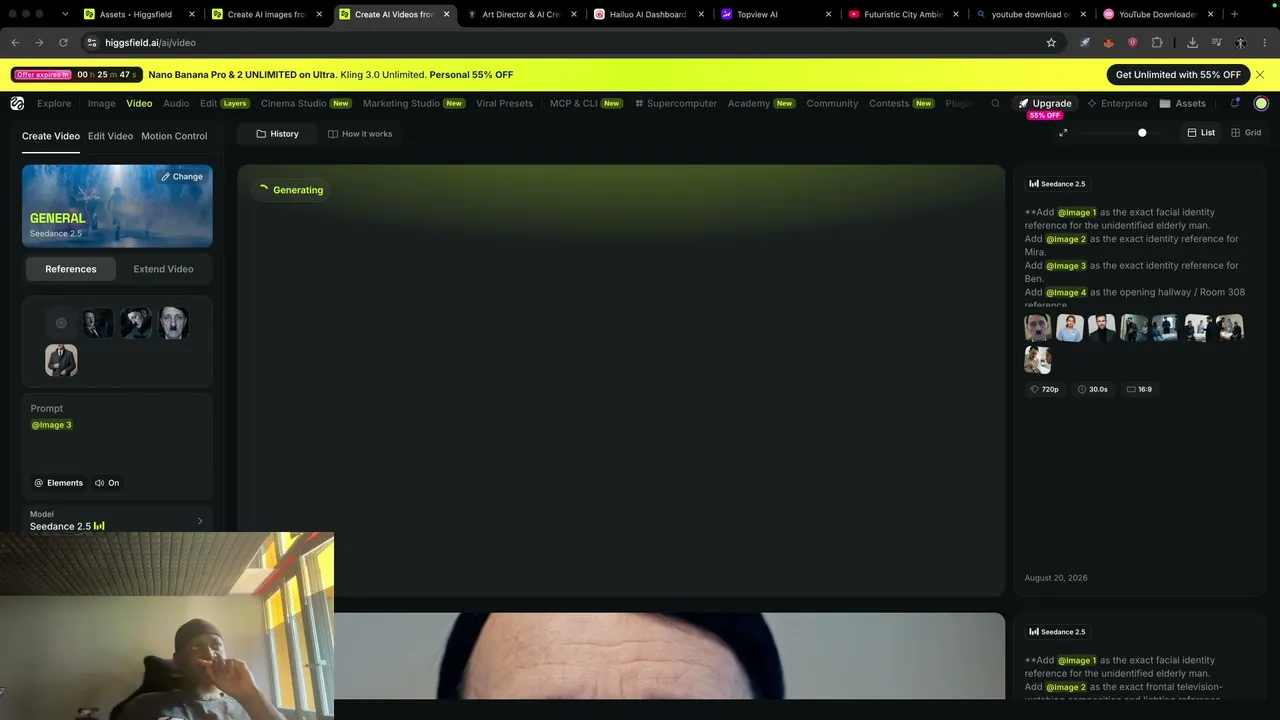Close the Assets - Higgsfield tab
Image resolution: width=1280 pixels, height=720 pixels.
(x=192, y=15)
